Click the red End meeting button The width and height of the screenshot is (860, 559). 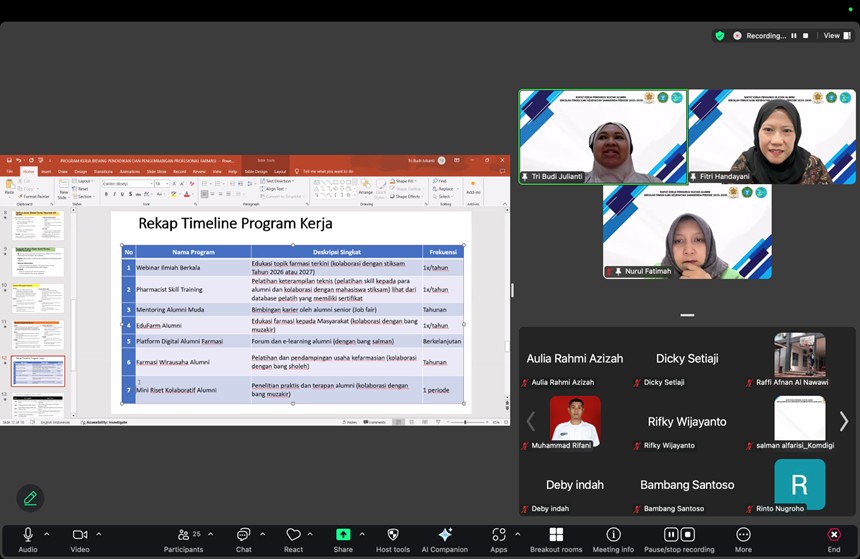coord(833,539)
